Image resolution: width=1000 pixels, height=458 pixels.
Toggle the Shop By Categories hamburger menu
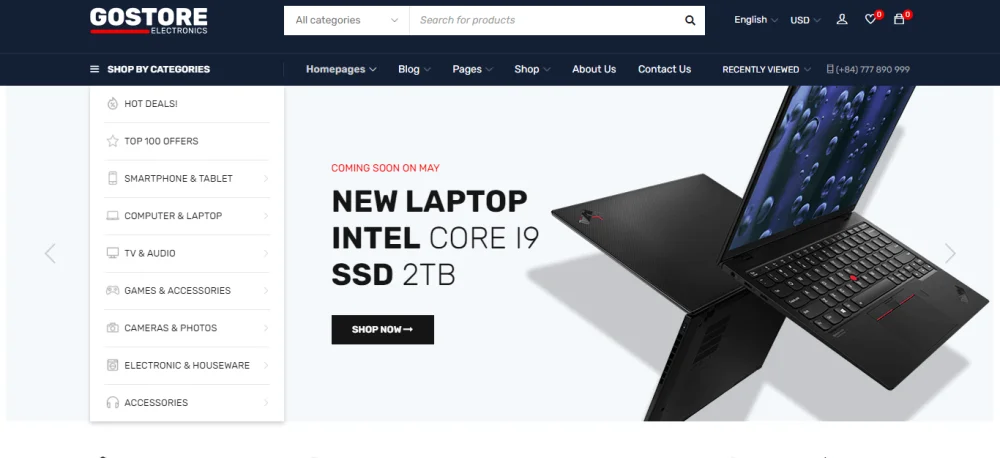coord(94,70)
